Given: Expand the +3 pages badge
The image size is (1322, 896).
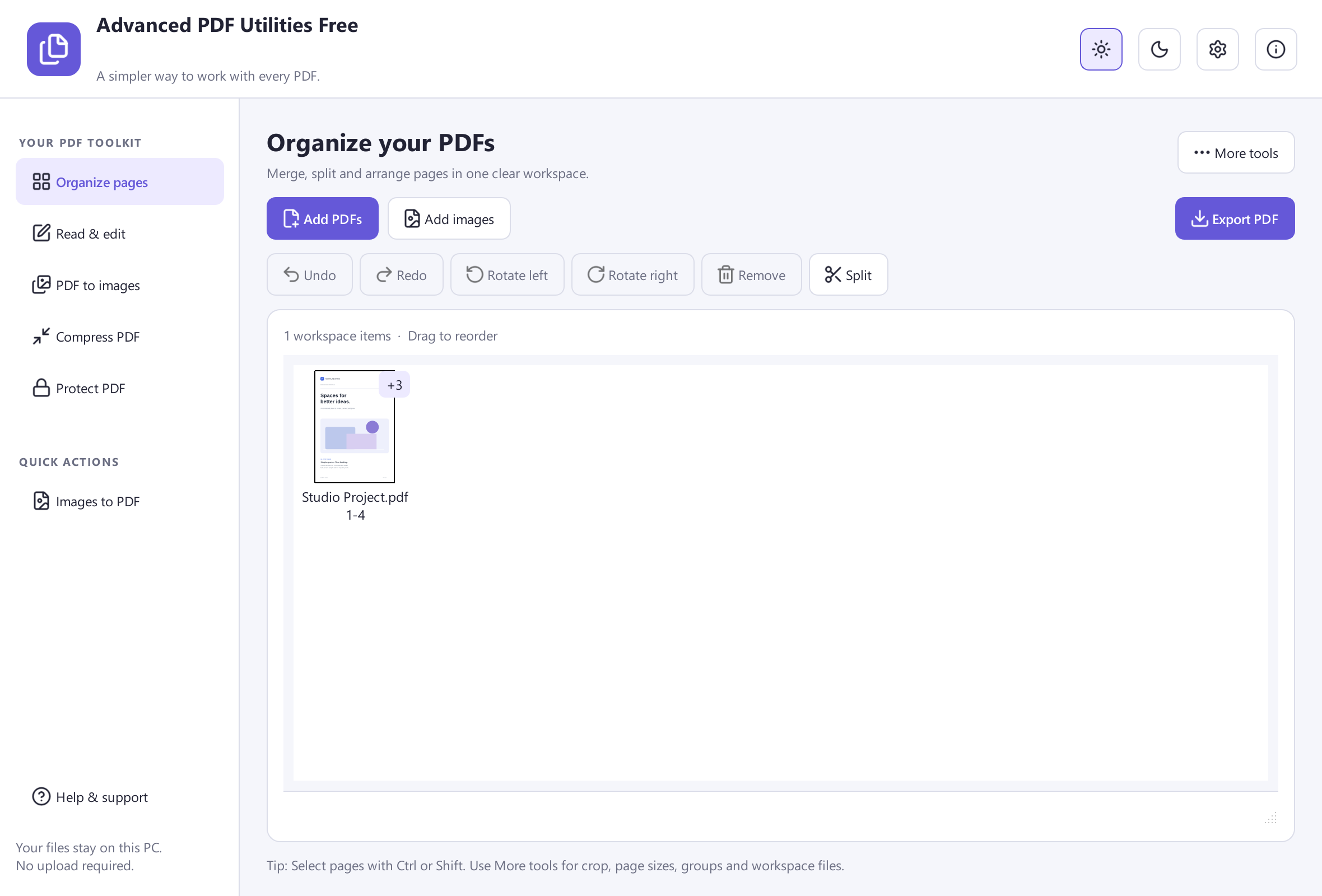Looking at the screenshot, I should tap(394, 385).
